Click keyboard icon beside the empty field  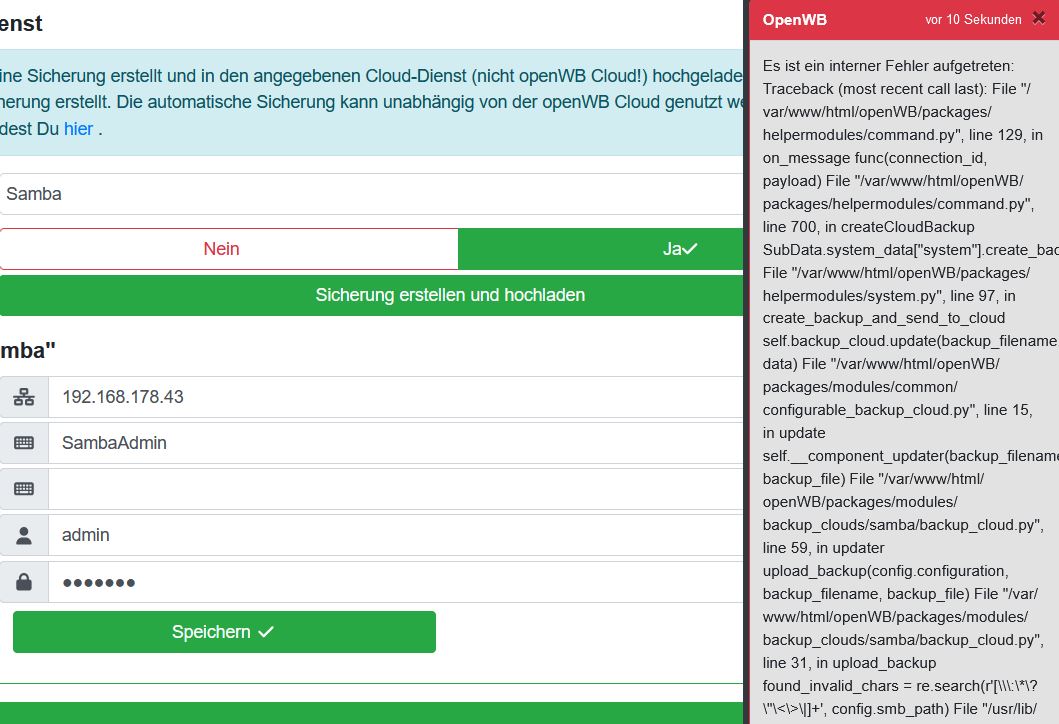pyautogui.click(x=24, y=489)
